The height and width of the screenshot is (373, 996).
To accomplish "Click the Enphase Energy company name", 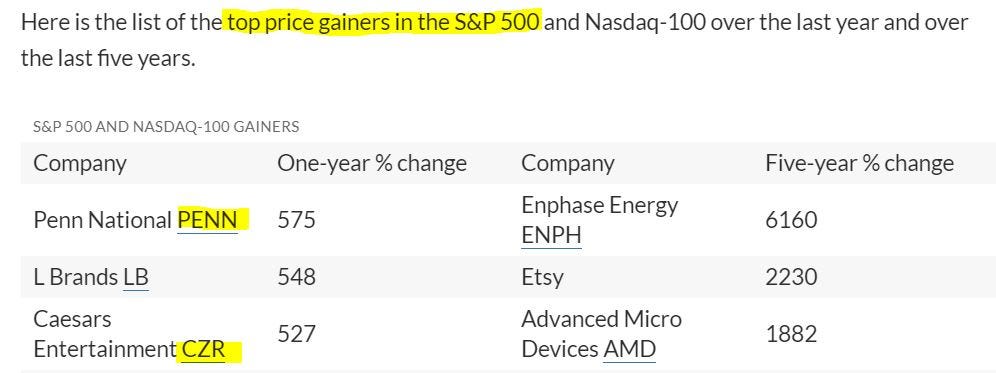I will 600,205.
